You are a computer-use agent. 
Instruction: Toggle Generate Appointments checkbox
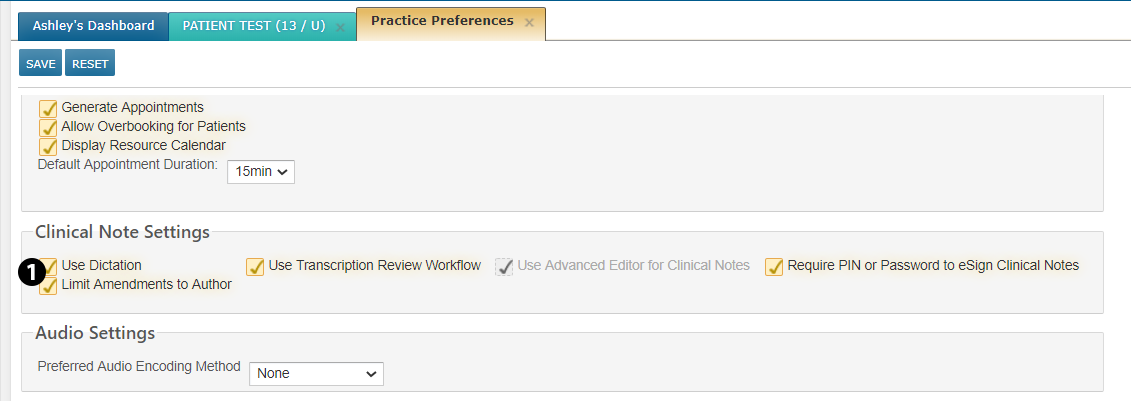tap(47, 108)
